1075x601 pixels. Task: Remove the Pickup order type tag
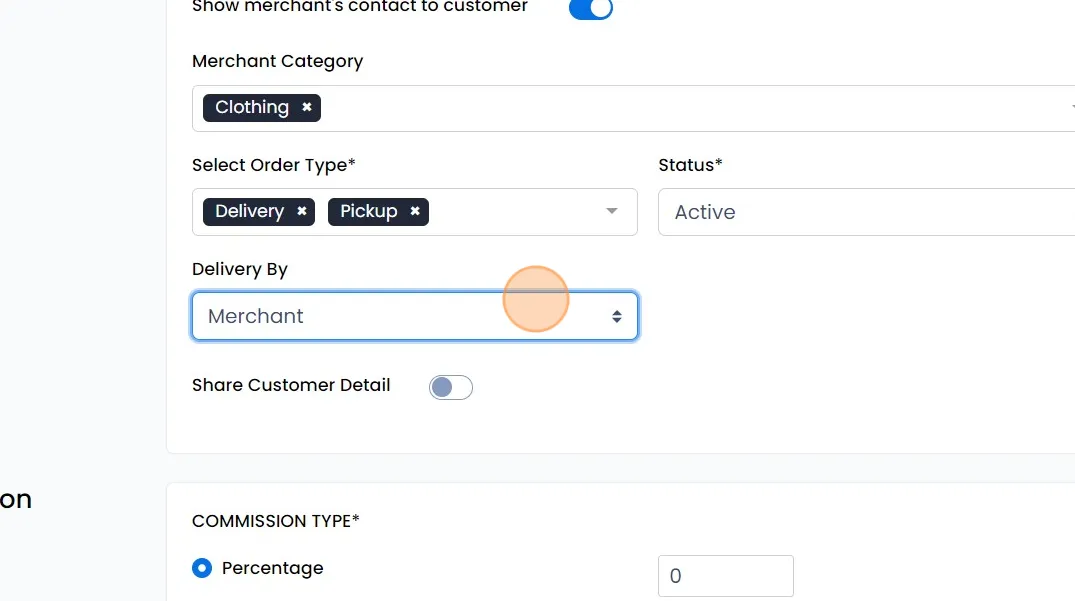tap(415, 212)
